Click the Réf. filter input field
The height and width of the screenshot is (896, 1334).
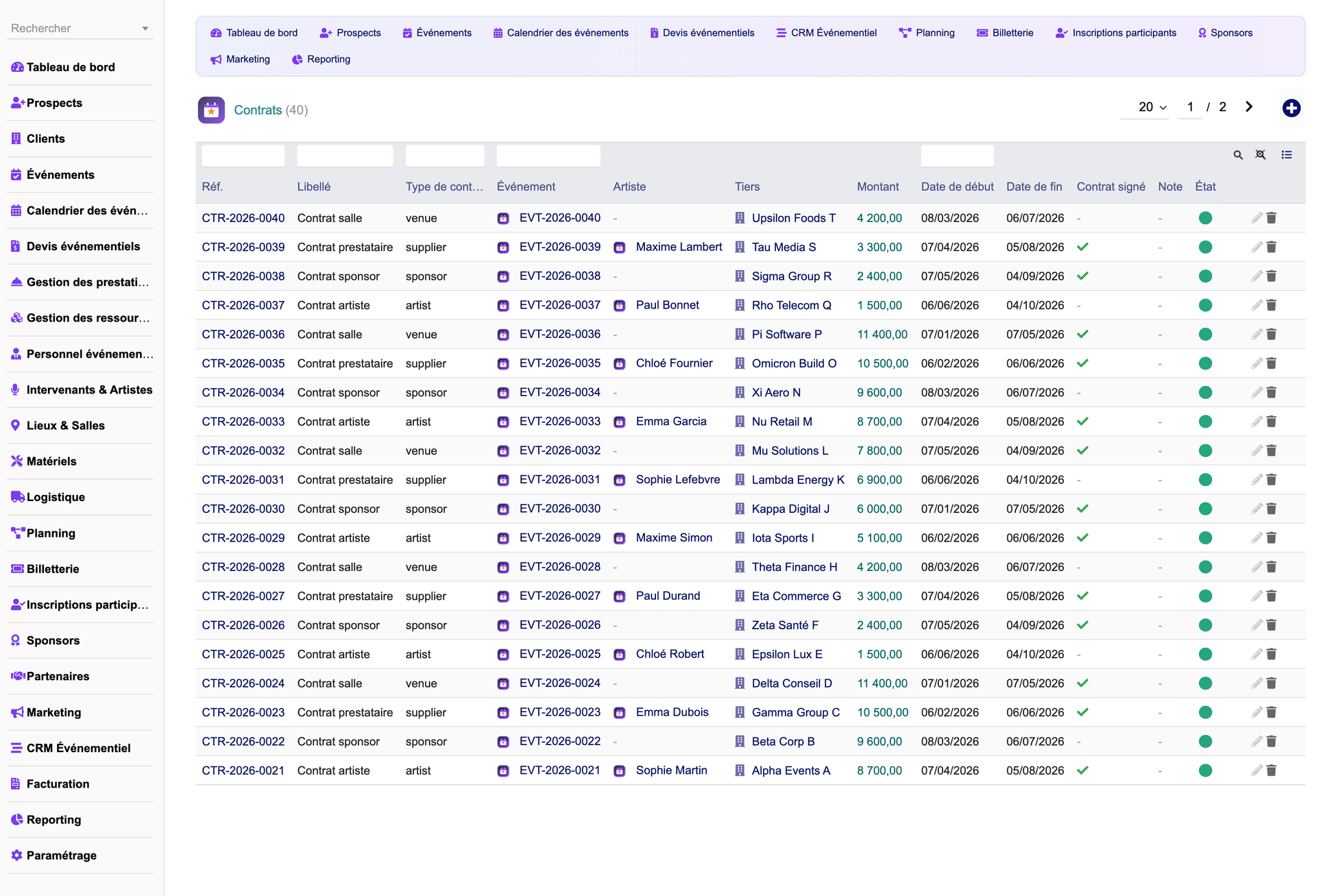pyautogui.click(x=243, y=156)
